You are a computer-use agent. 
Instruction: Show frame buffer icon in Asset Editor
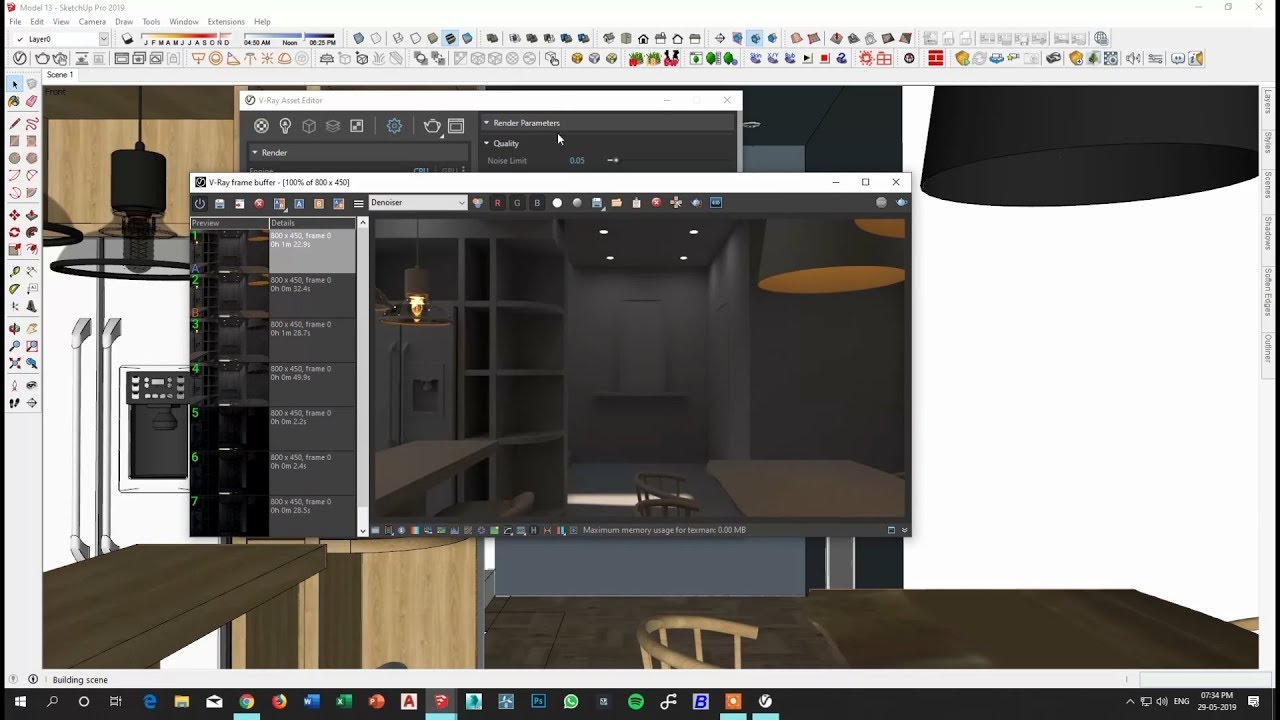(x=456, y=126)
